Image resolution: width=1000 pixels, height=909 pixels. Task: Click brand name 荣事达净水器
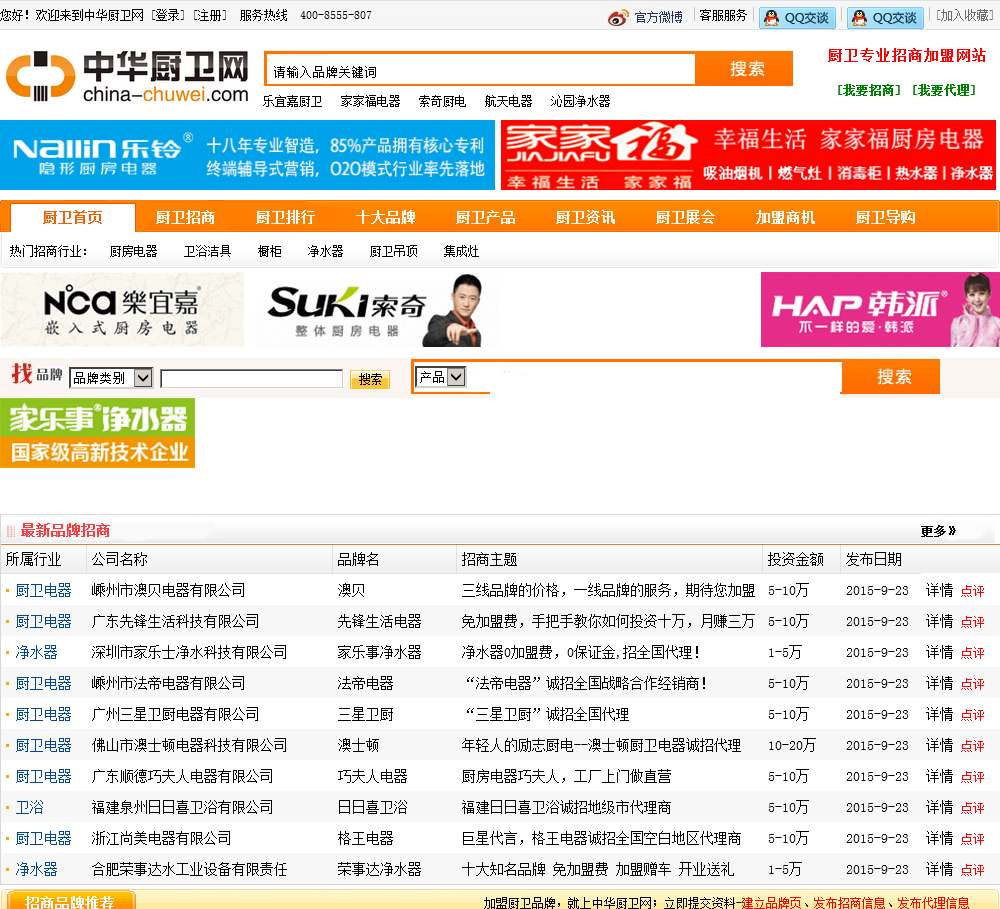[379, 869]
